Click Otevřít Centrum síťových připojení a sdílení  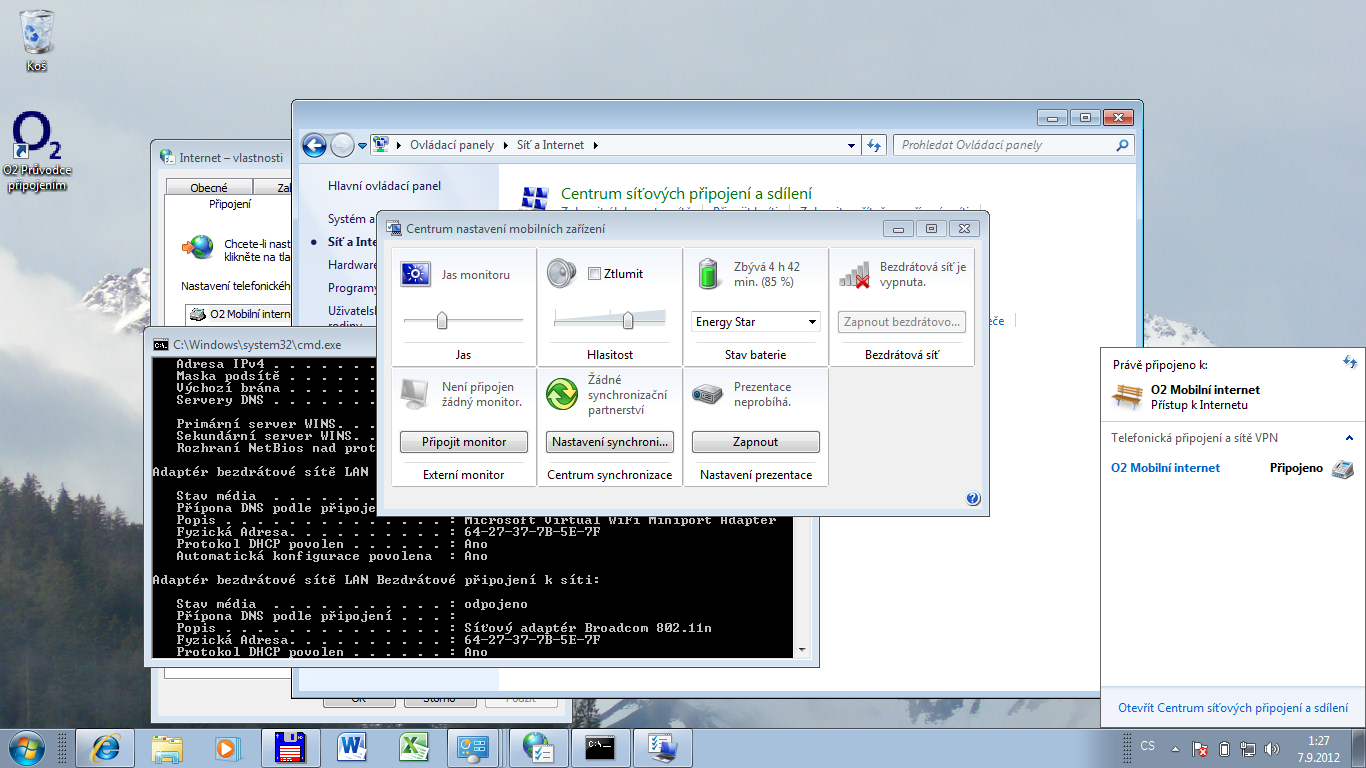[x=1232, y=708]
